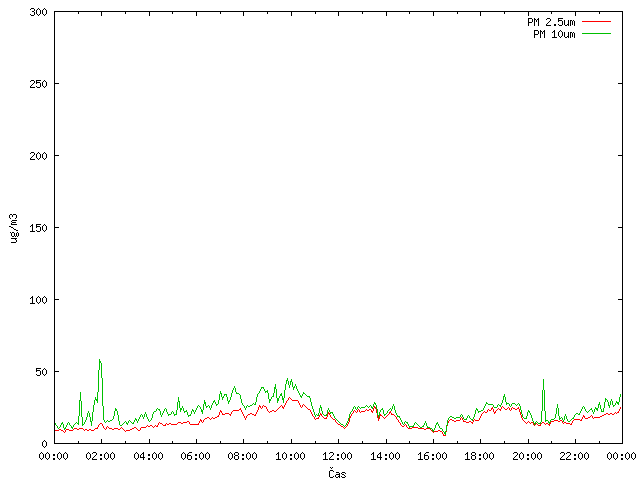Click the y-axis value 150
The width and height of the screenshot is (640, 480).
[x=38, y=228]
